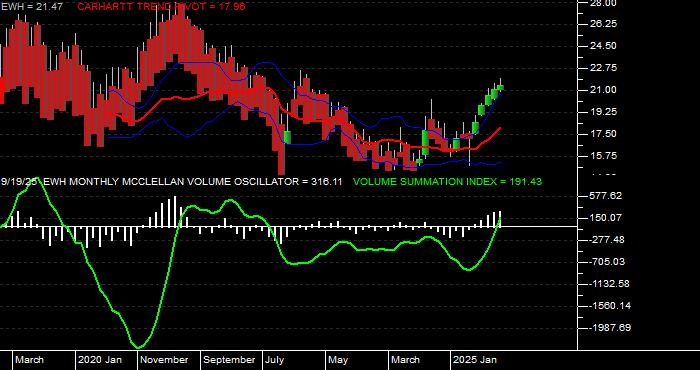Screen dimensions: 700x370
Task: Click the 15.75 price axis label
Action: (603, 156)
